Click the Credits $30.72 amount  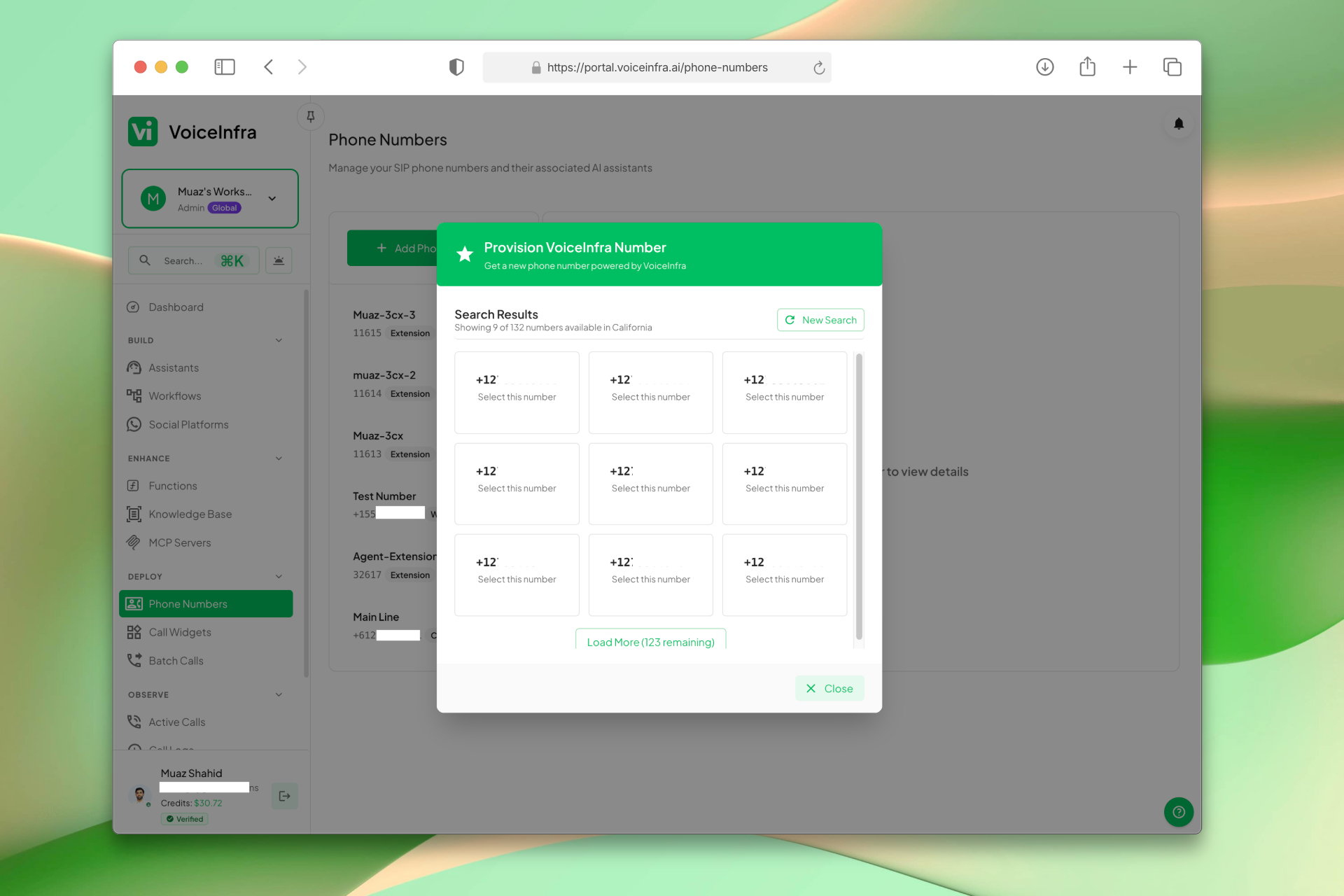coord(208,803)
